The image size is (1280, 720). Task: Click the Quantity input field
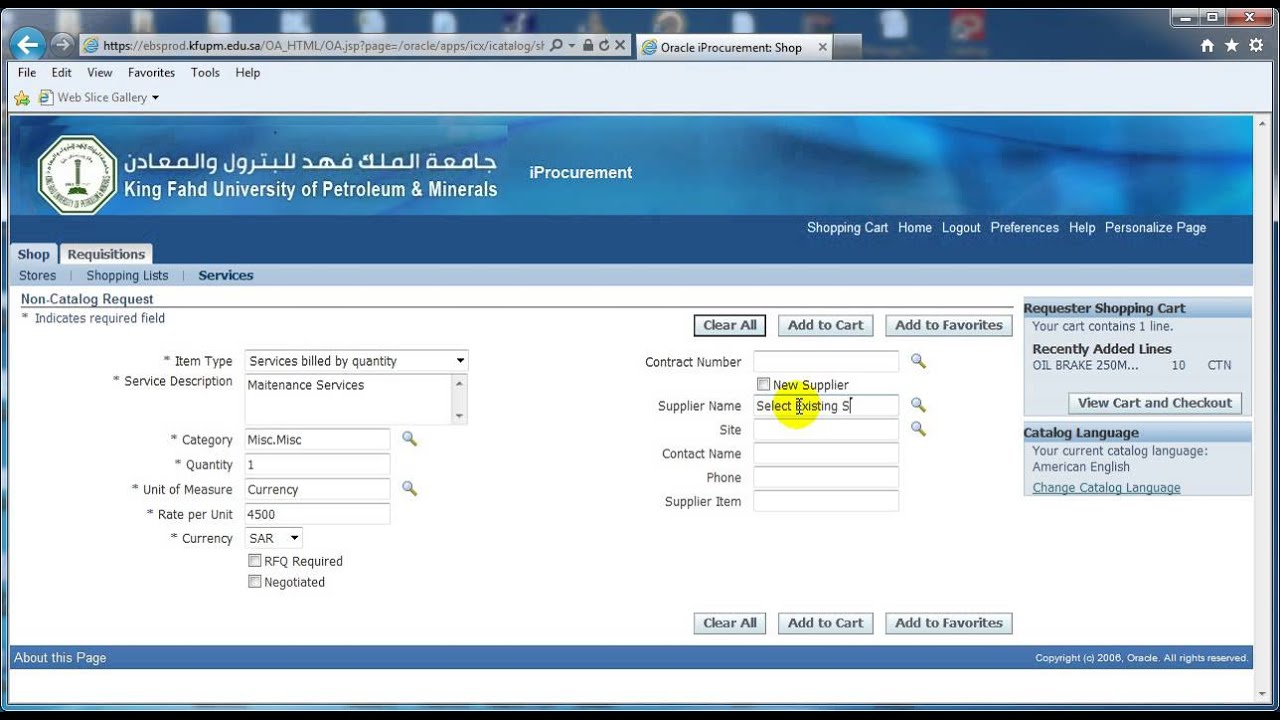click(x=317, y=464)
